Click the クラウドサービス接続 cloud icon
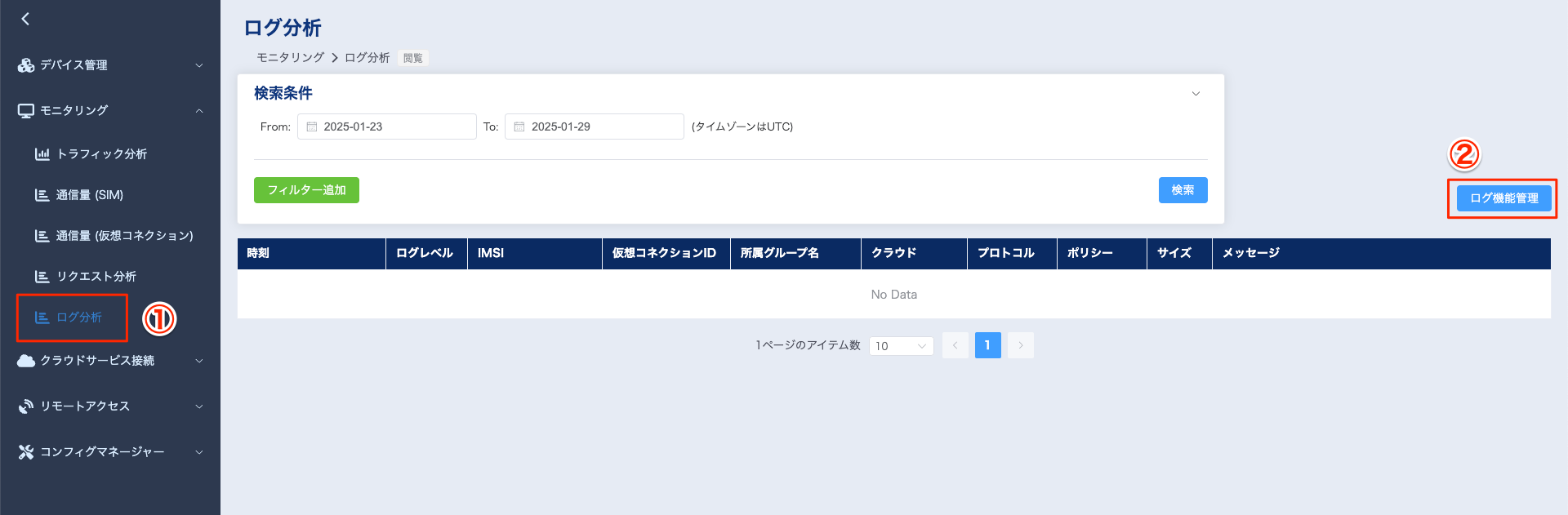Viewport: 1568px width, 515px height. [26, 361]
